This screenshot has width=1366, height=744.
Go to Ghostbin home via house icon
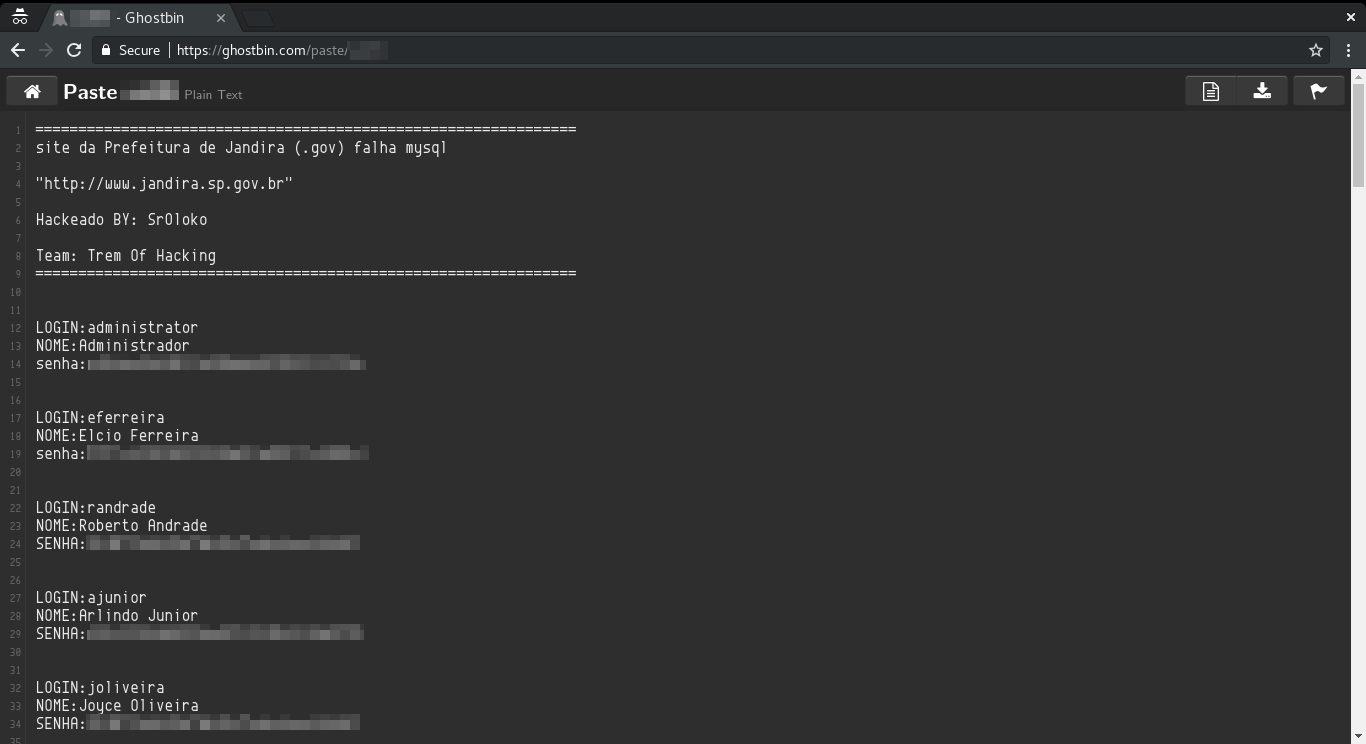tap(32, 92)
